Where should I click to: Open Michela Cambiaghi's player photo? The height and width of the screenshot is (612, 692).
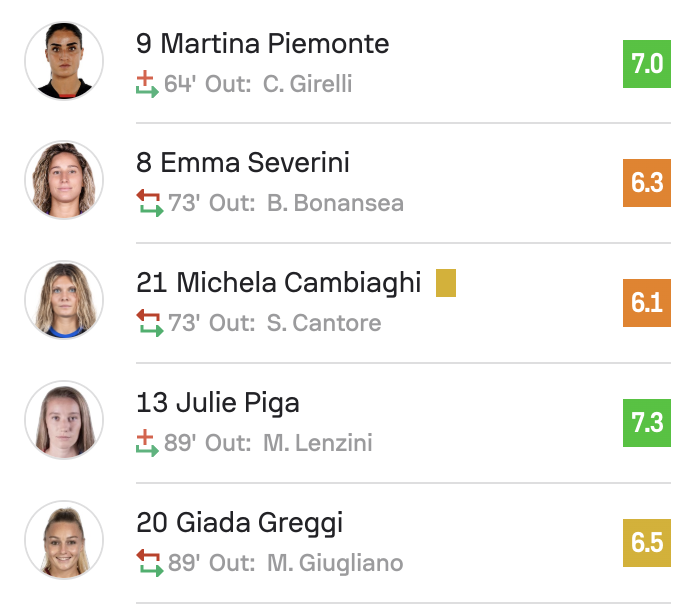coord(64,300)
